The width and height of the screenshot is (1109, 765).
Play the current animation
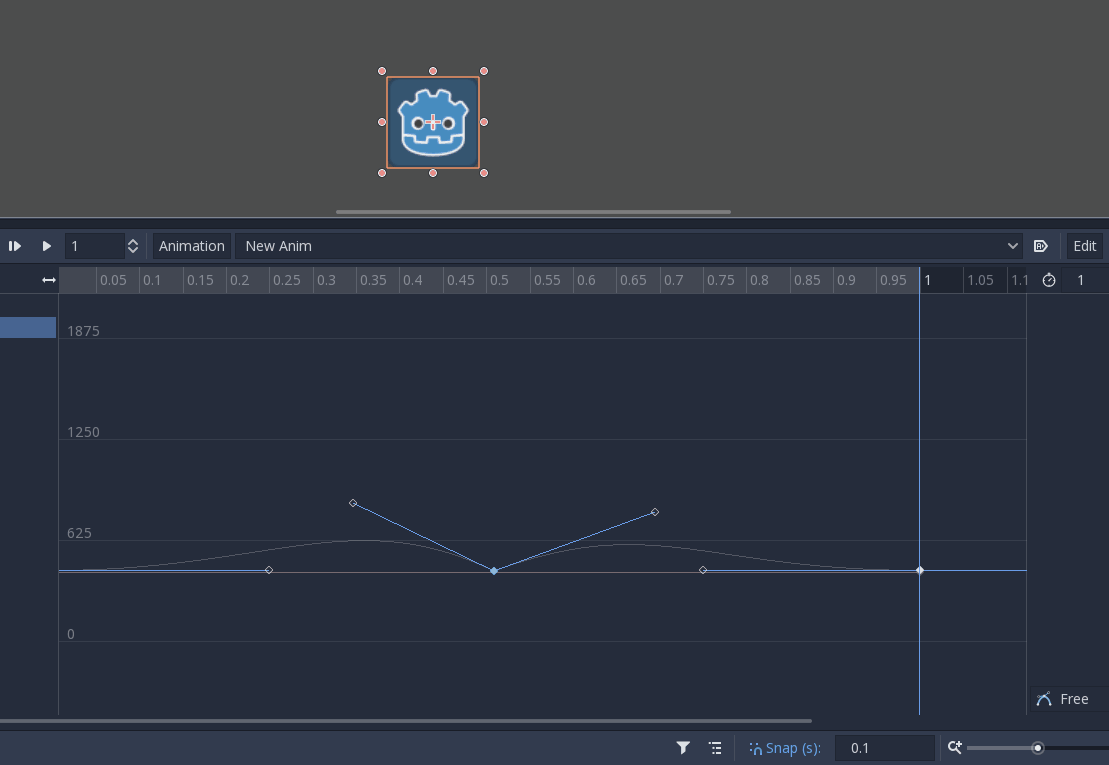47,245
